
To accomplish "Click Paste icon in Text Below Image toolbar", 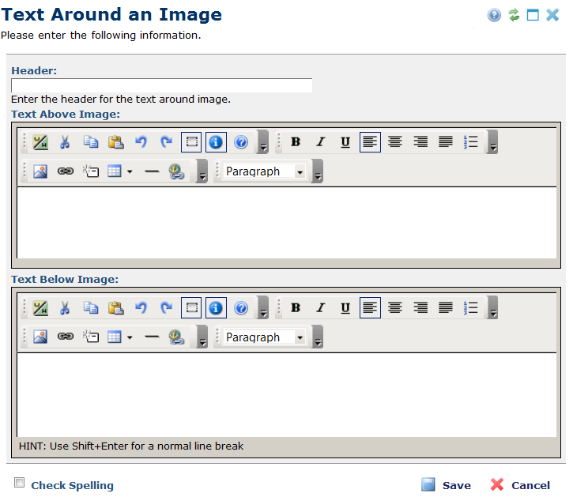I will (x=115, y=308).
